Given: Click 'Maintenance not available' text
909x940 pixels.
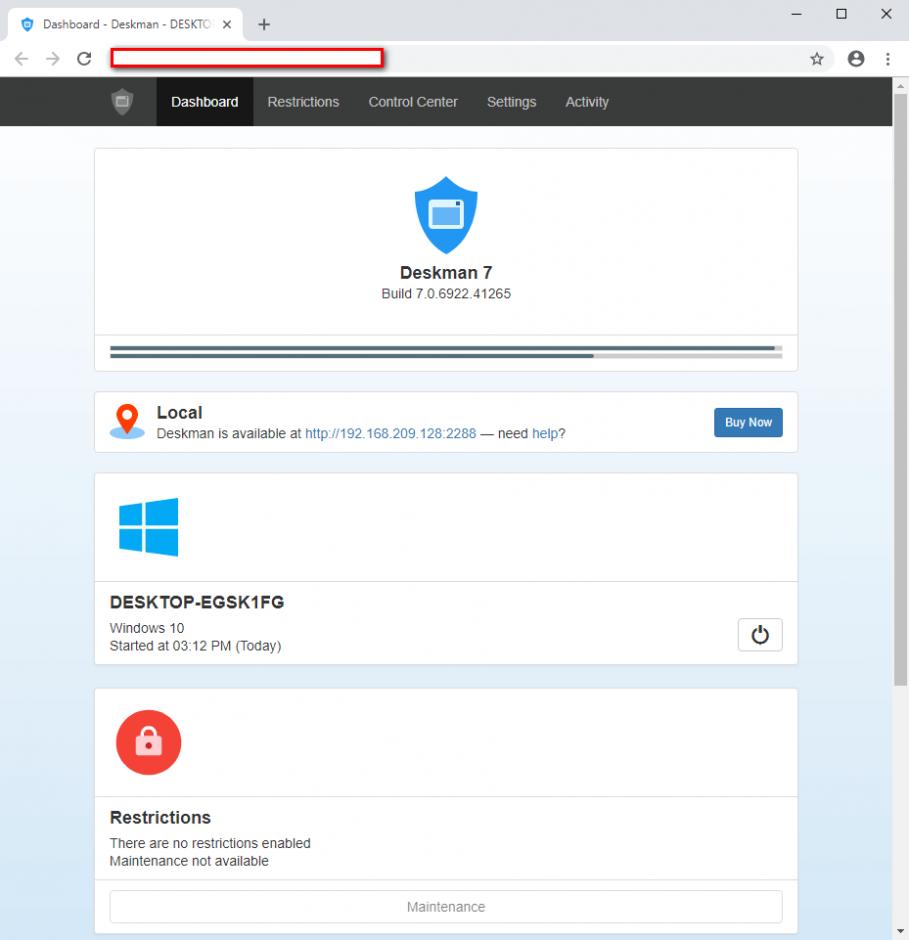Looking at the screenshot, I should [x=189, y=861].
